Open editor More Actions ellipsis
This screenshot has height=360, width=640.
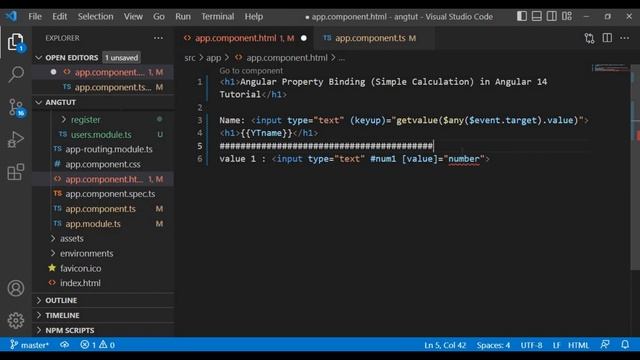tap(625, 38)
